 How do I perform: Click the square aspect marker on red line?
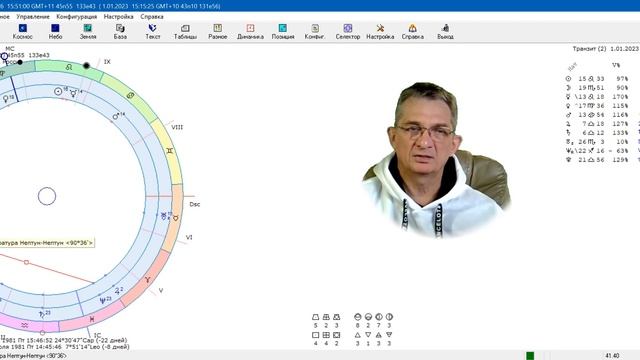[26, 262]
